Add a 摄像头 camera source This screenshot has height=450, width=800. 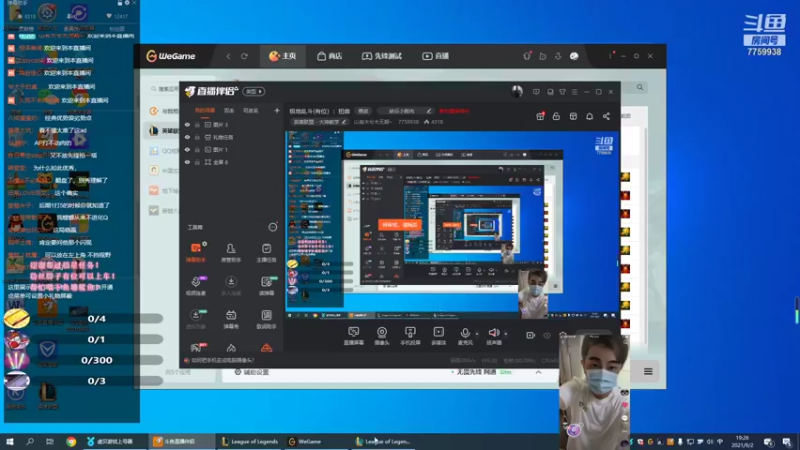[382, 336]
